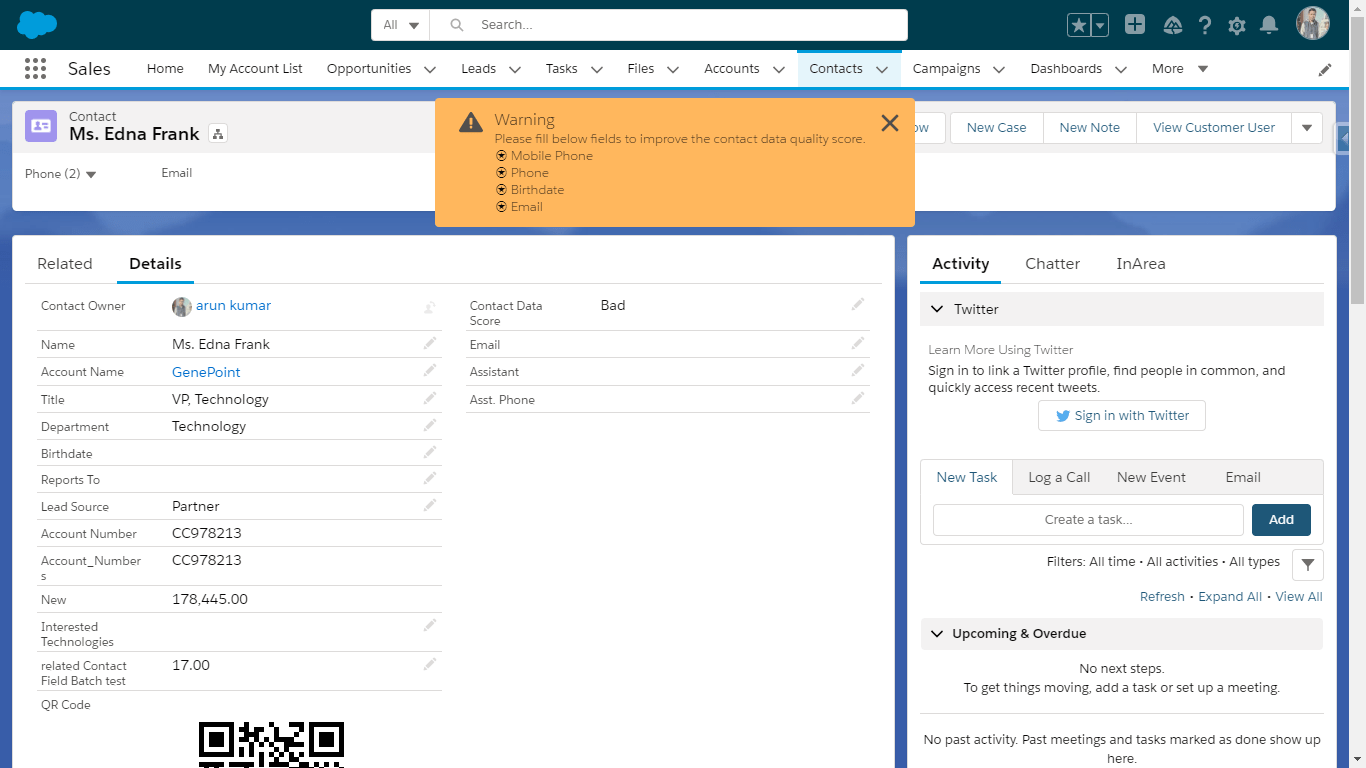
Task: Open the activity filter funnel icon
Action: 1308,565
